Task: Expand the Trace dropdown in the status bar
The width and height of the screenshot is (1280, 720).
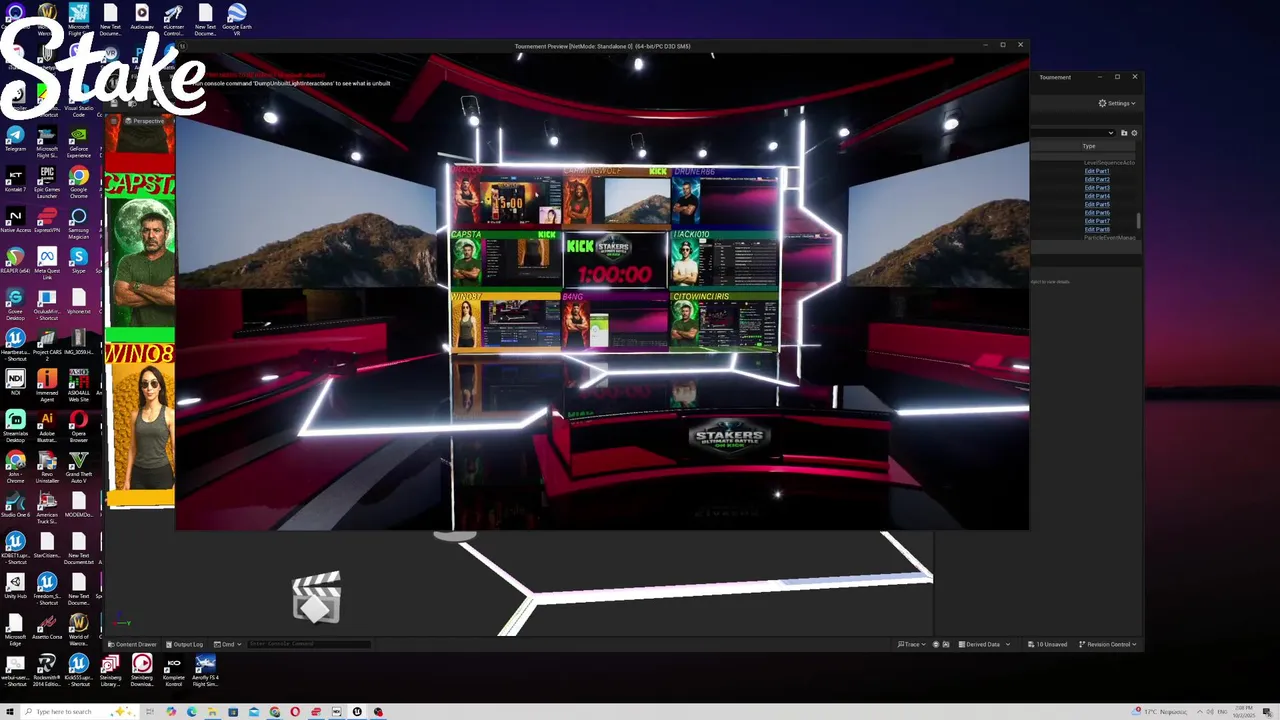Action: pyautogui.click(x=910, y=644)
